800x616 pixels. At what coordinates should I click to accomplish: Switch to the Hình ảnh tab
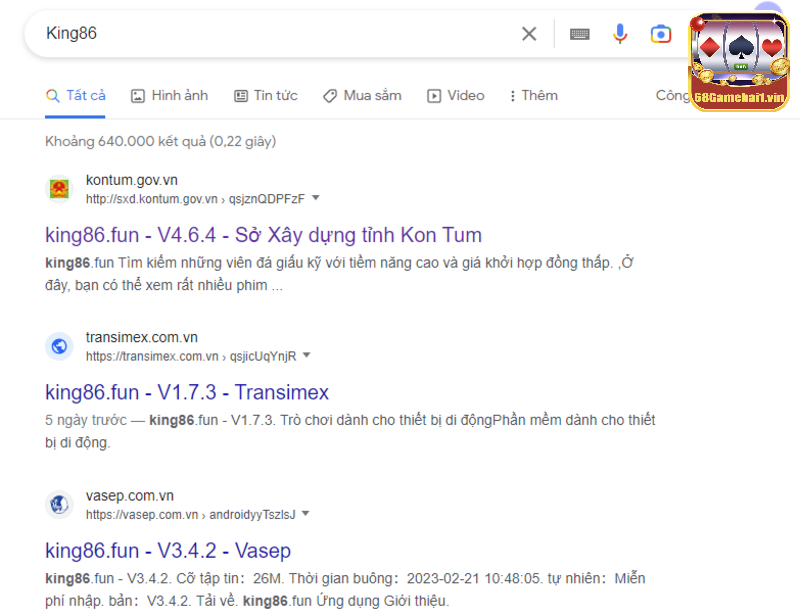click(169, 96)
